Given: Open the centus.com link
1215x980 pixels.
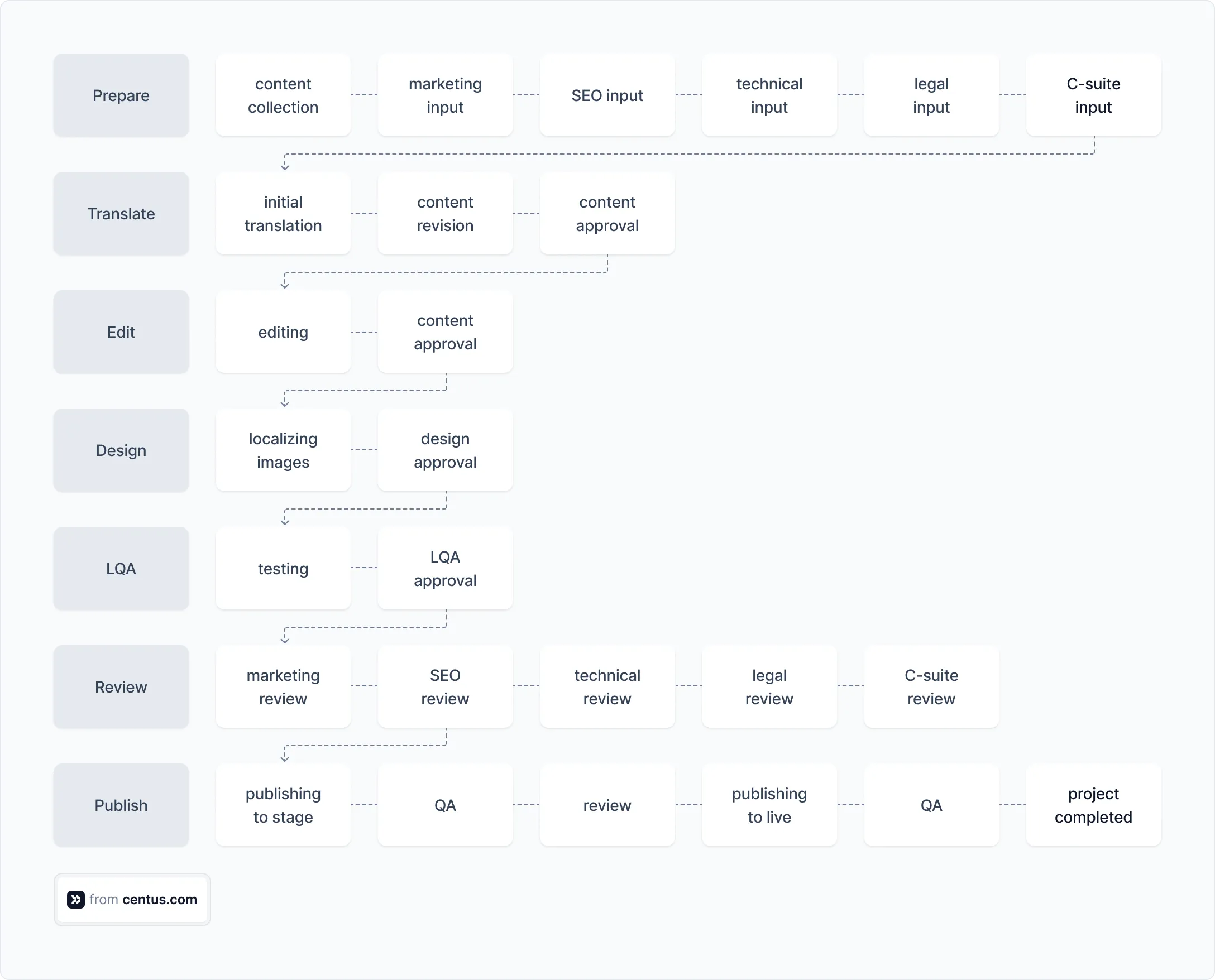Looking at the screenshot, I should [x=159, y=899].
